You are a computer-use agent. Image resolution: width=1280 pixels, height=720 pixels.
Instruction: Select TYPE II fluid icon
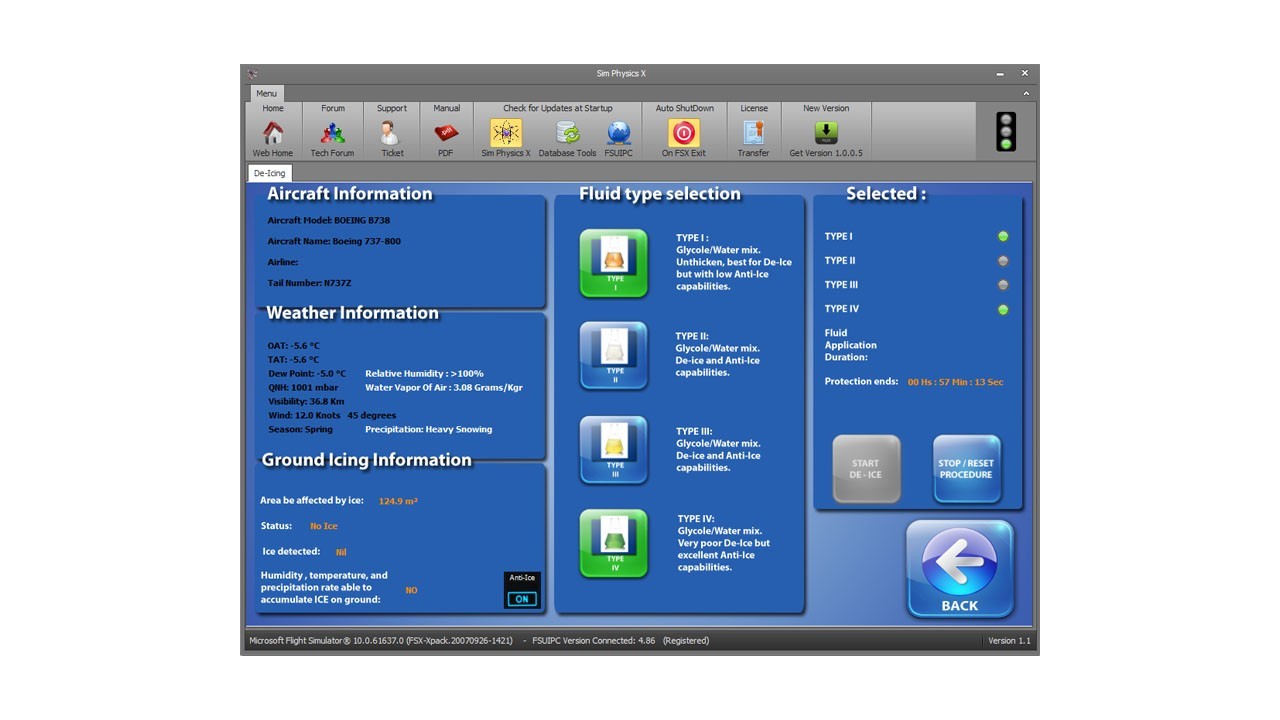614,356
